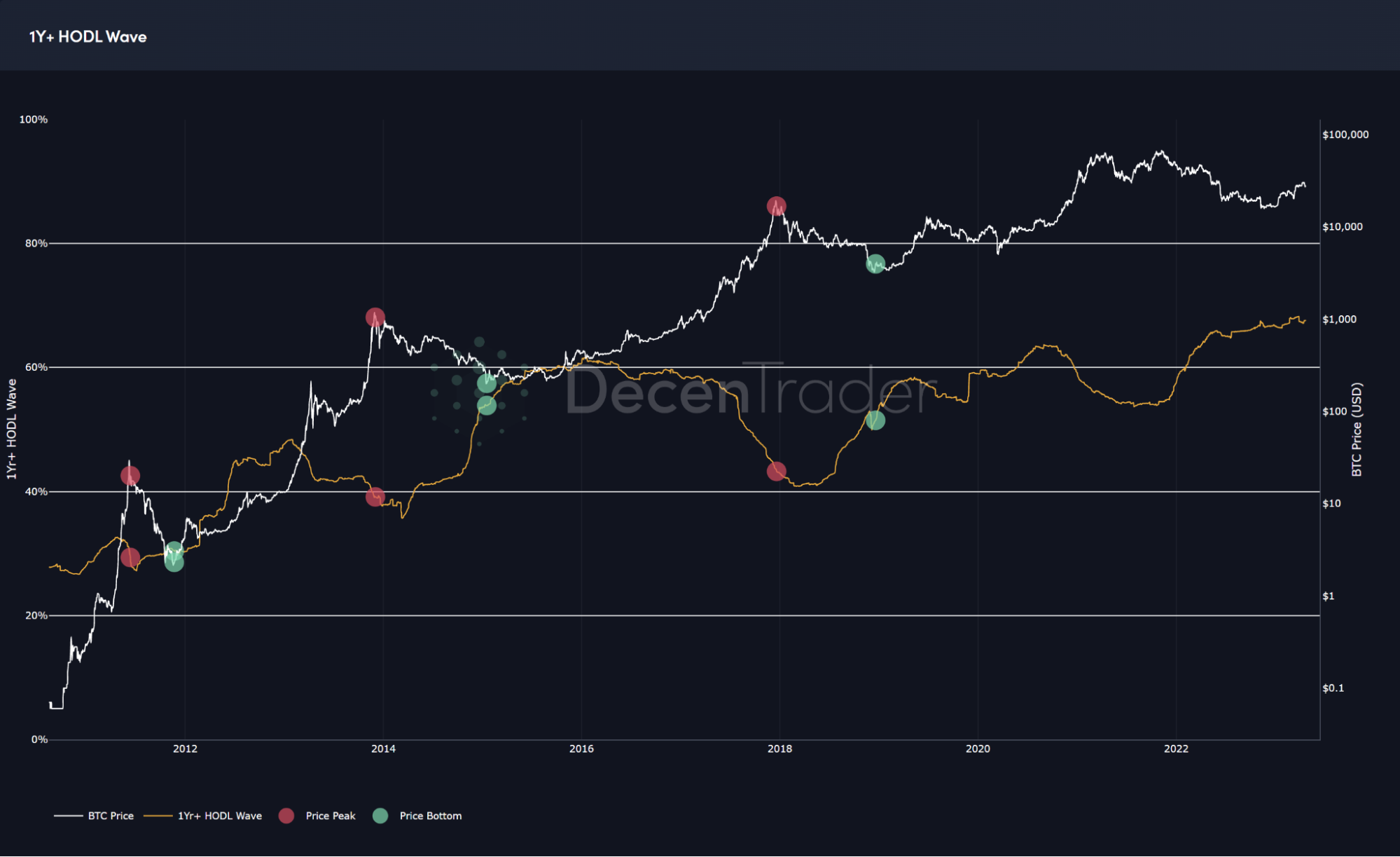Click the $100,000 price axis label
Image resolution: width=1400 pixels, height=857 pixels.
point(1346,134)
